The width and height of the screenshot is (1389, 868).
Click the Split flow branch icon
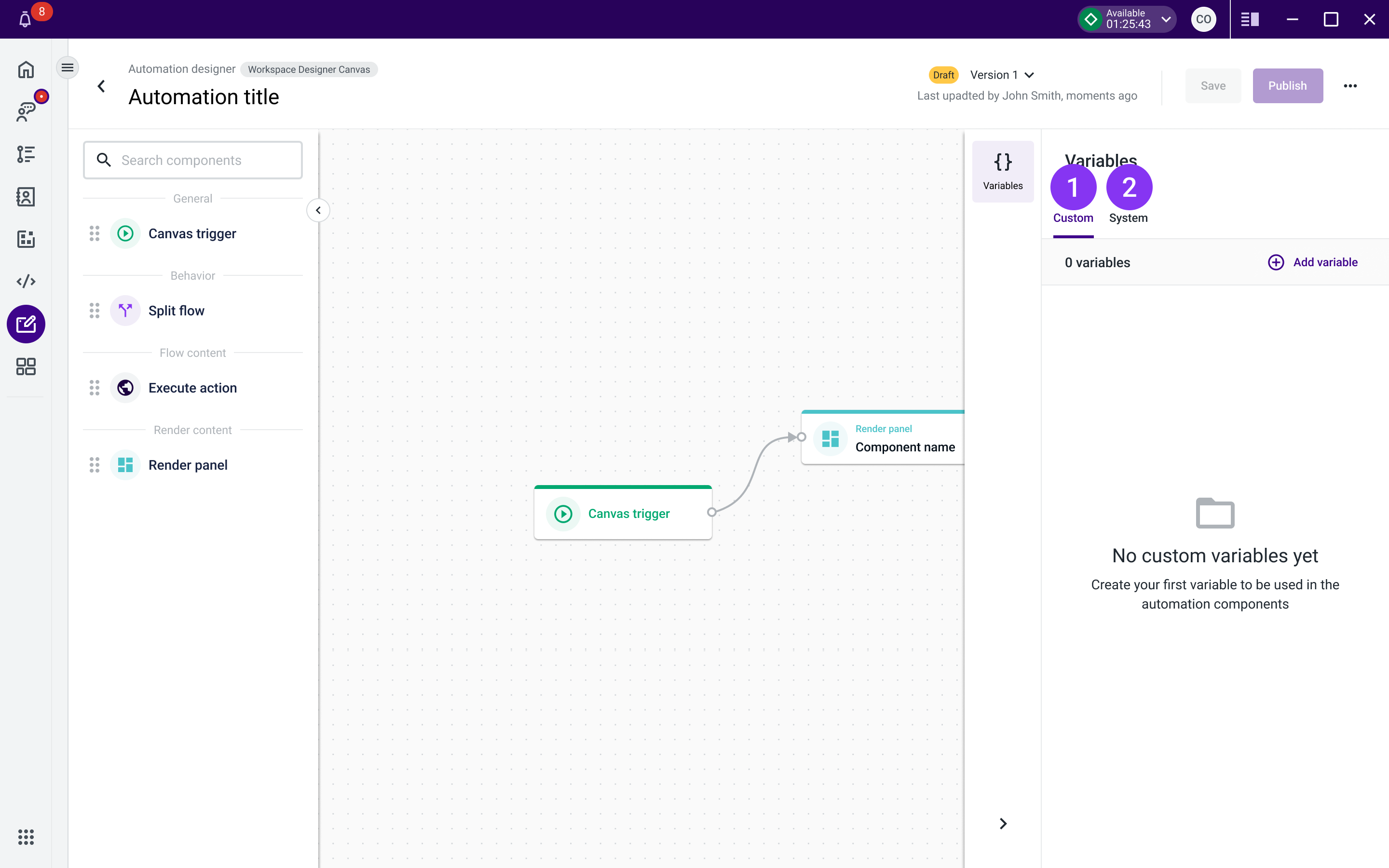(125, 311)
